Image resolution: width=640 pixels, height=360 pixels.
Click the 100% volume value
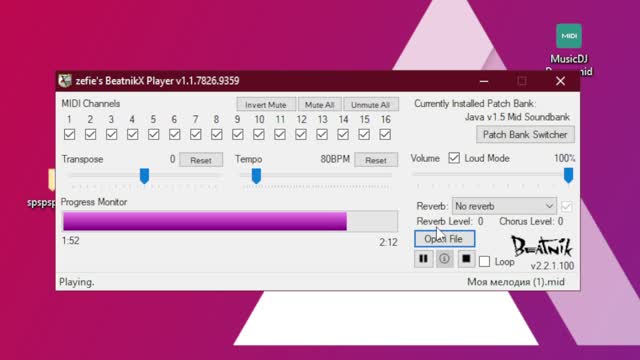click(x=564, y=158)
